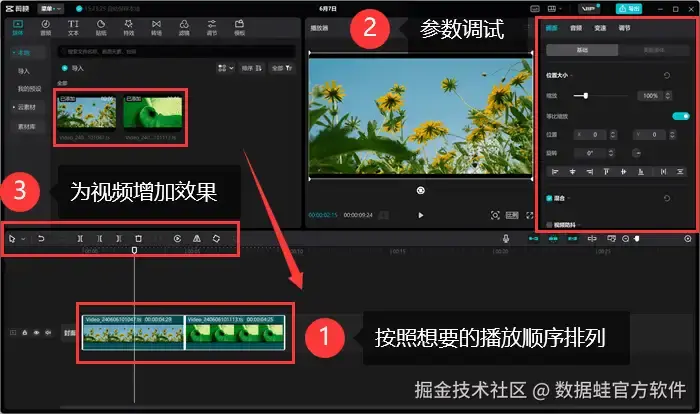This screenshot has height=414, width=700.
Task: Open the layout switcher dropdown in title bar
Action: click(x=554, y=8)
